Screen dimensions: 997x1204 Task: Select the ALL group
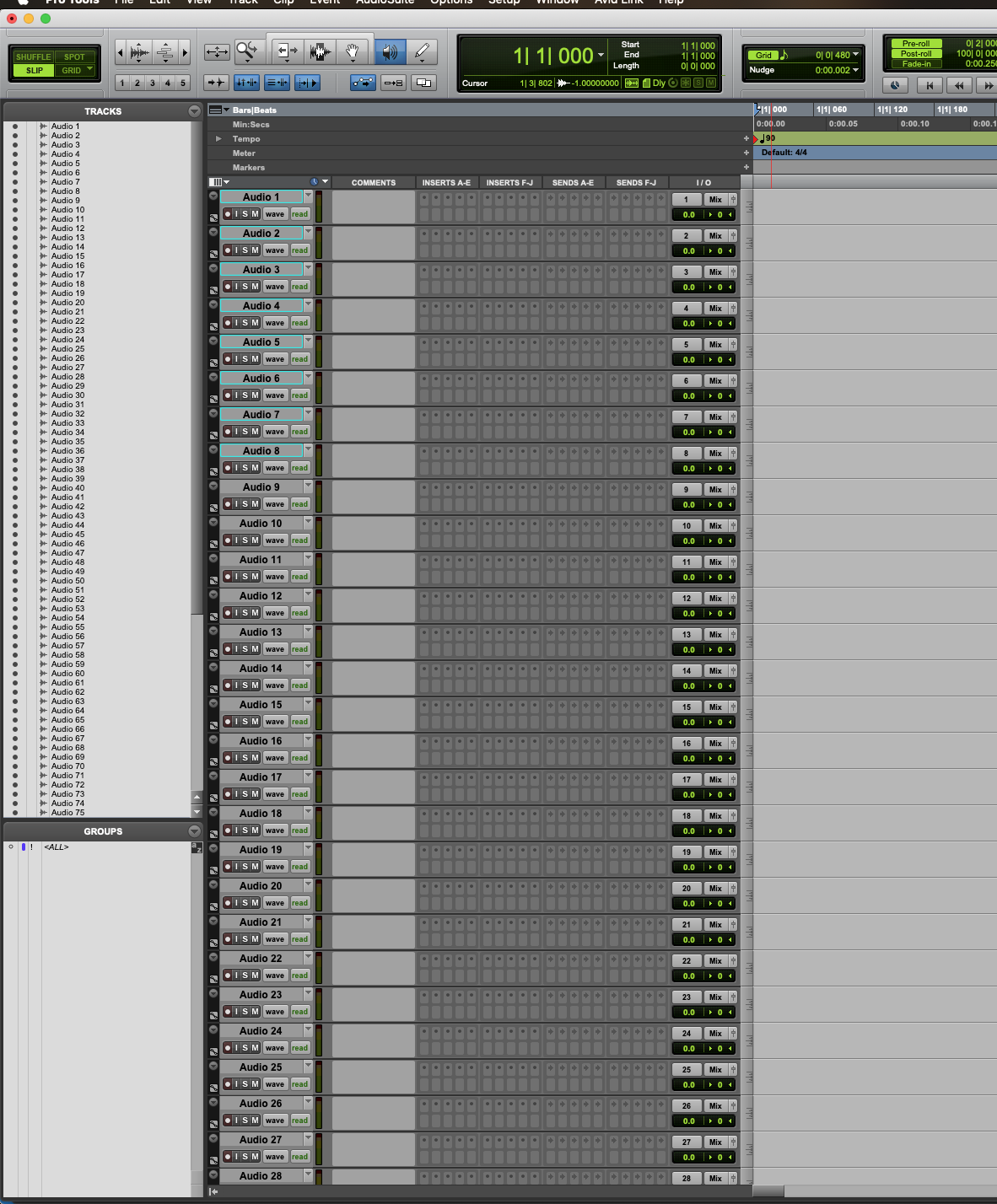56,847
